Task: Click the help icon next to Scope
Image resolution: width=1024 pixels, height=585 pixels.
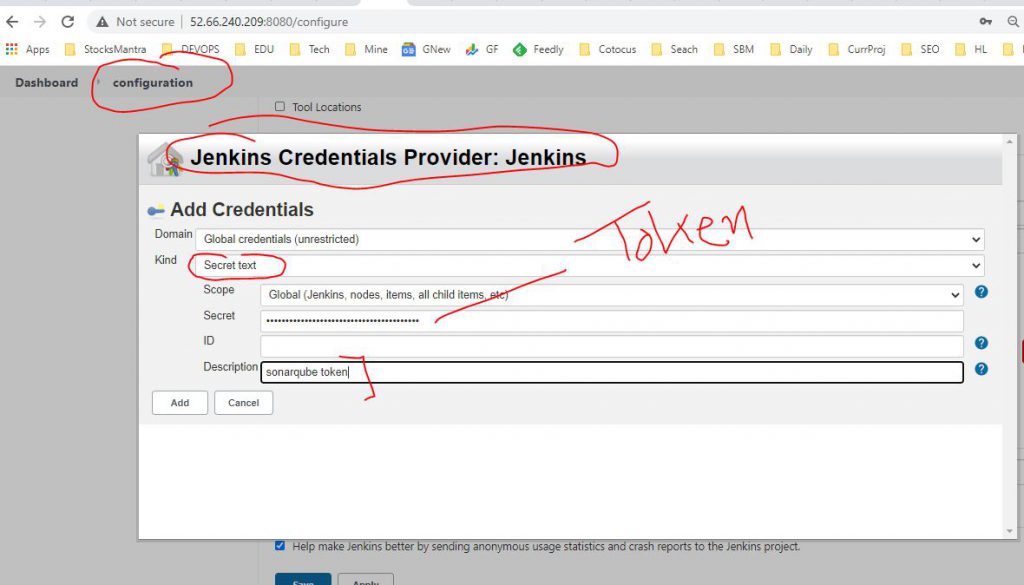Action: (x=981, y=292)
